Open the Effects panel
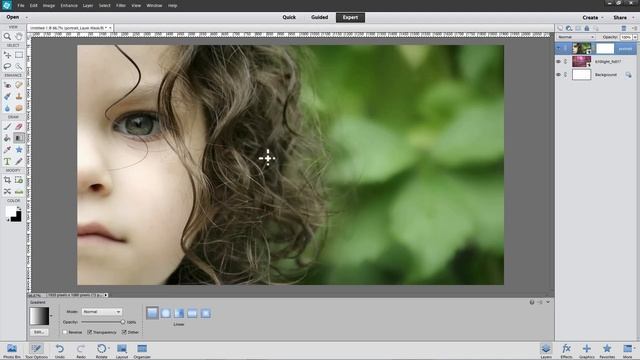Screen dimensions: 640x360 [567, 351]
